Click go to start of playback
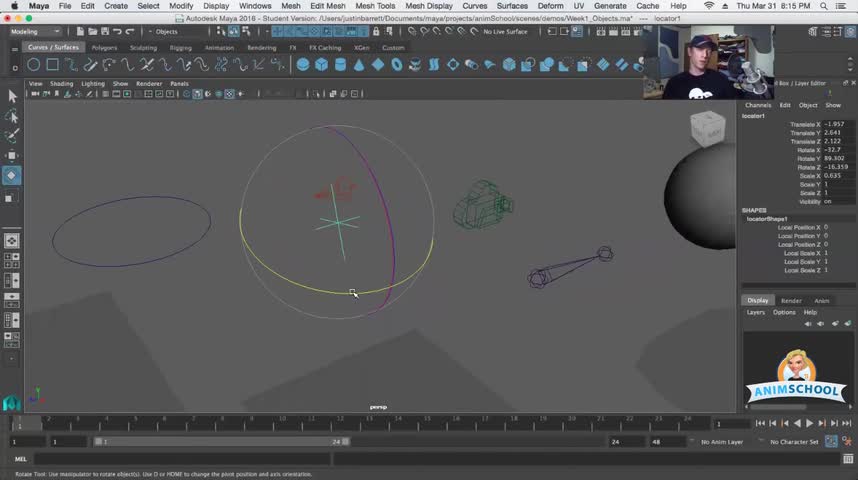The width and height of the screenshot is (858, 480). [760, 423]
